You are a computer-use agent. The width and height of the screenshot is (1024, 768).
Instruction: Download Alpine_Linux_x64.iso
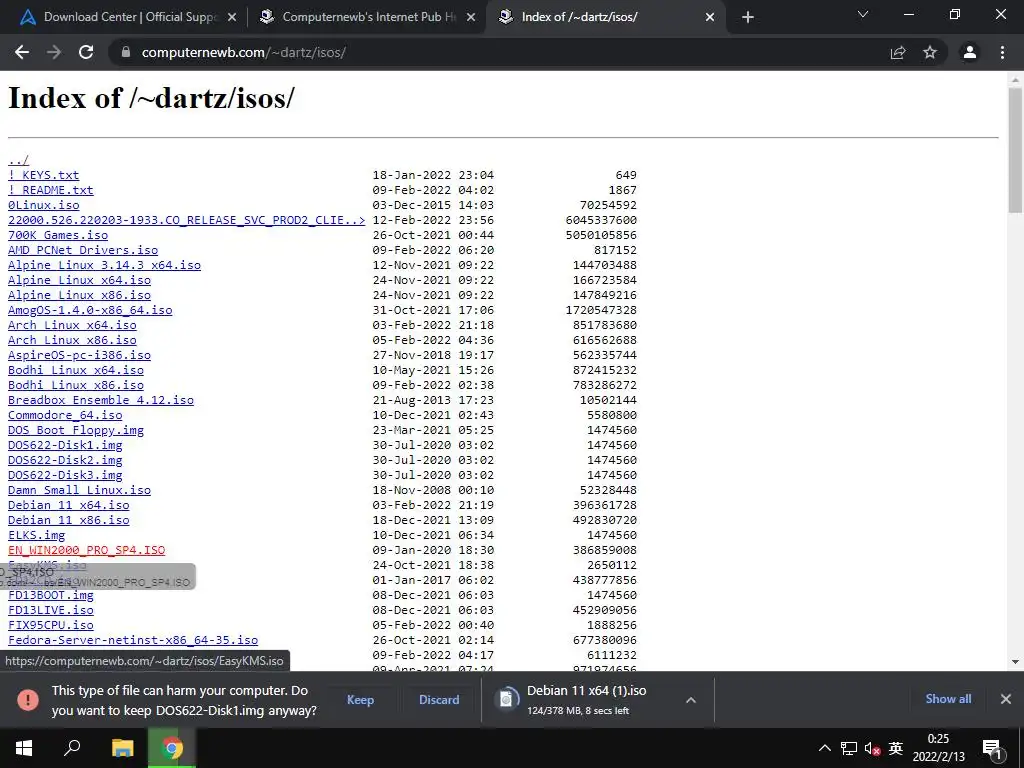[x=80, y=280]
